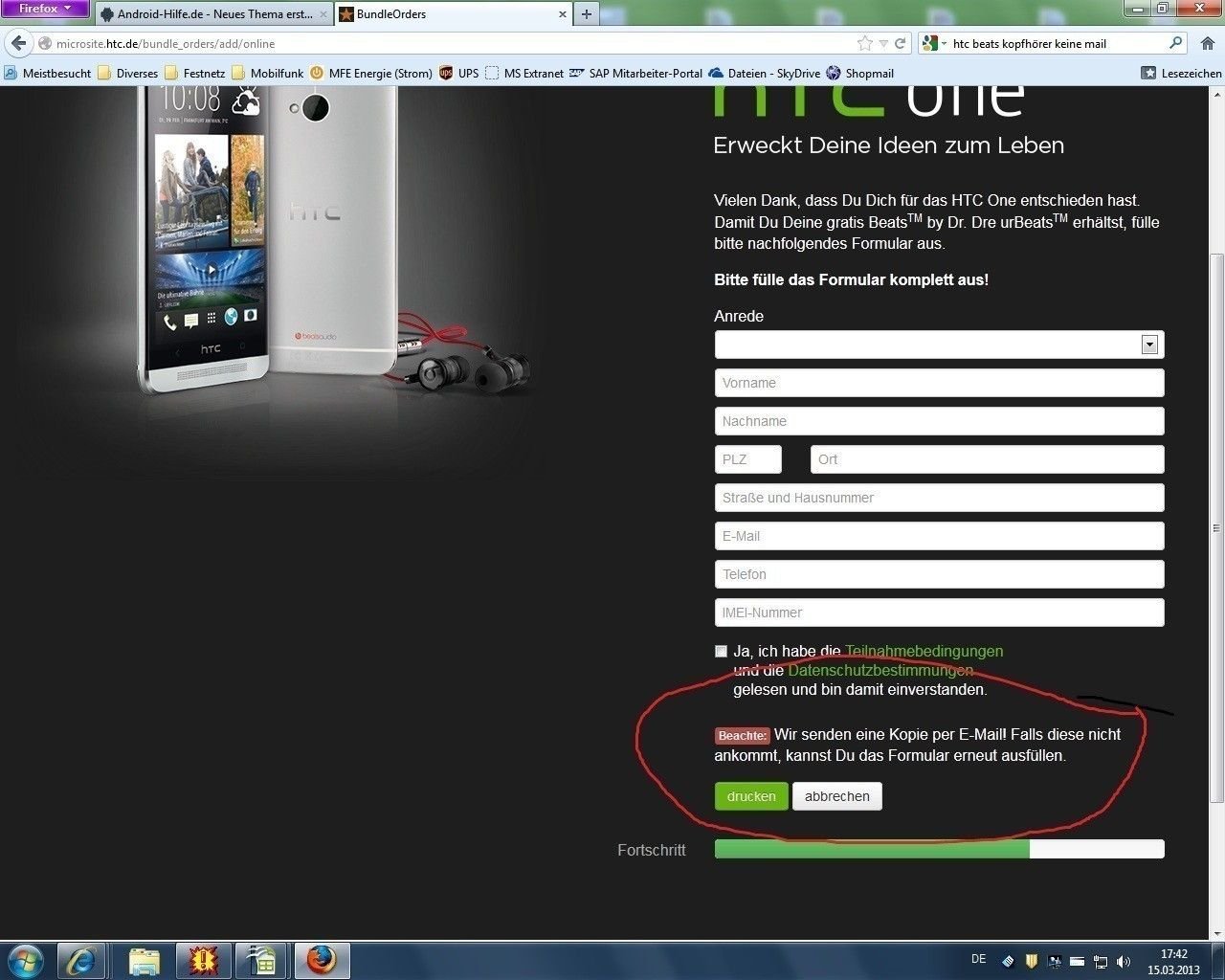Open the Diverses bookmarks folder
The height and width of the screenshot is (980, 1225).
point(127,73)
